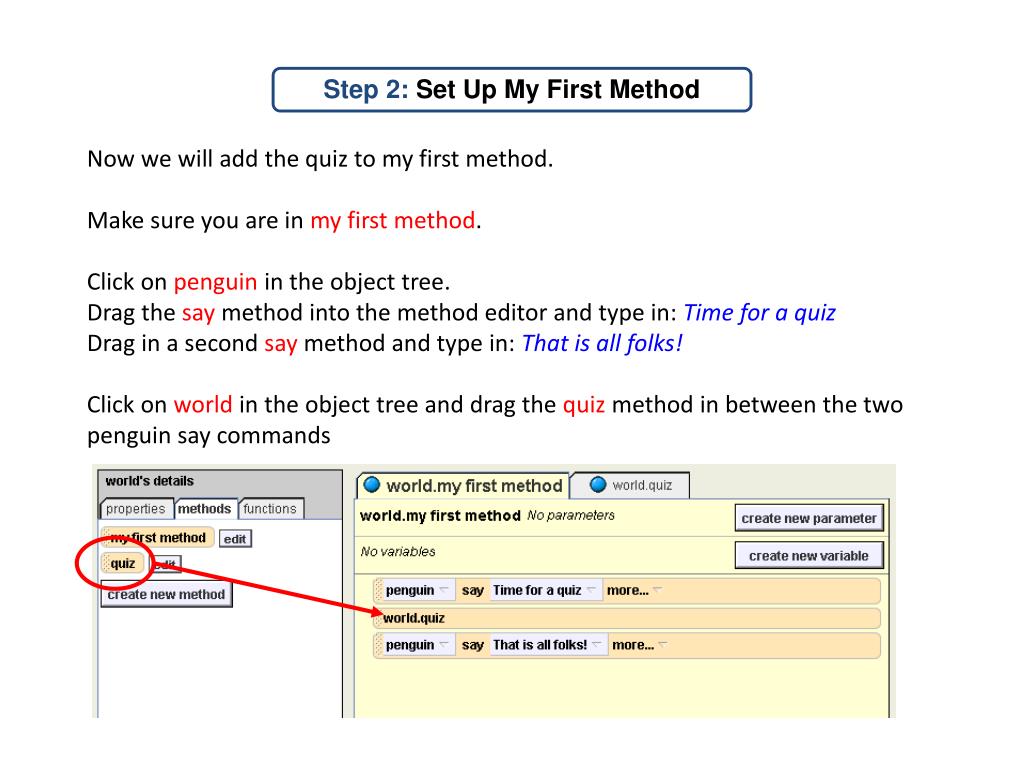Switch to the properties tab

(x=135, y=509)
